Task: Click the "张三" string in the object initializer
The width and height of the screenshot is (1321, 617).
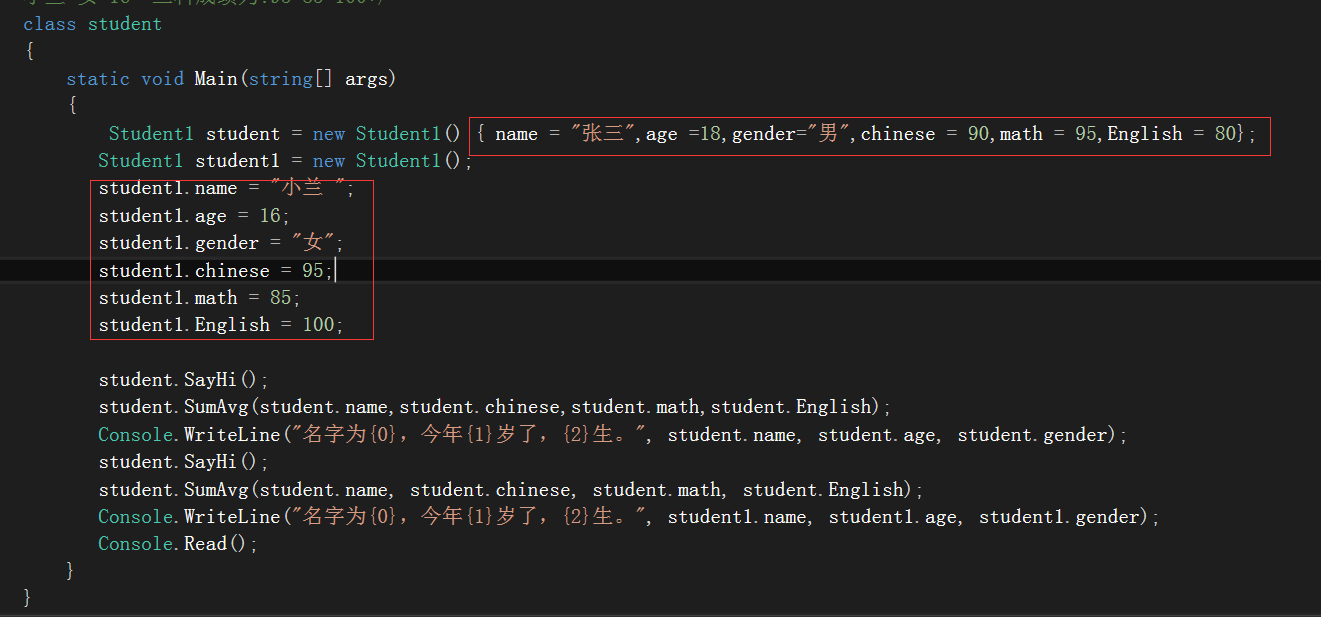Action: (x=604, y=134)
